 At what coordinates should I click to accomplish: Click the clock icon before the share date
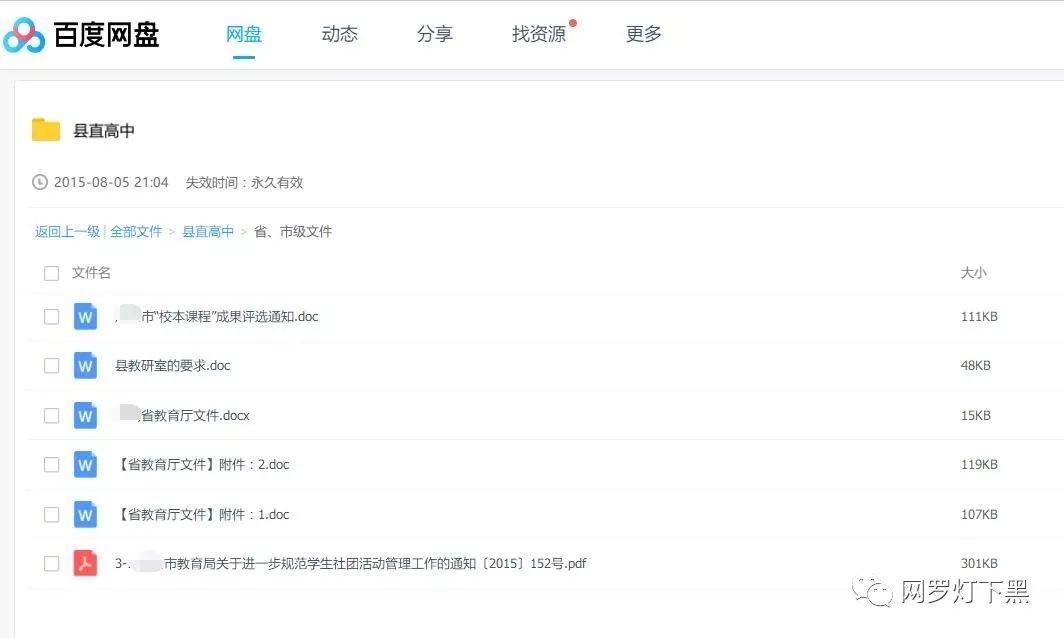(x=40, y=182)
